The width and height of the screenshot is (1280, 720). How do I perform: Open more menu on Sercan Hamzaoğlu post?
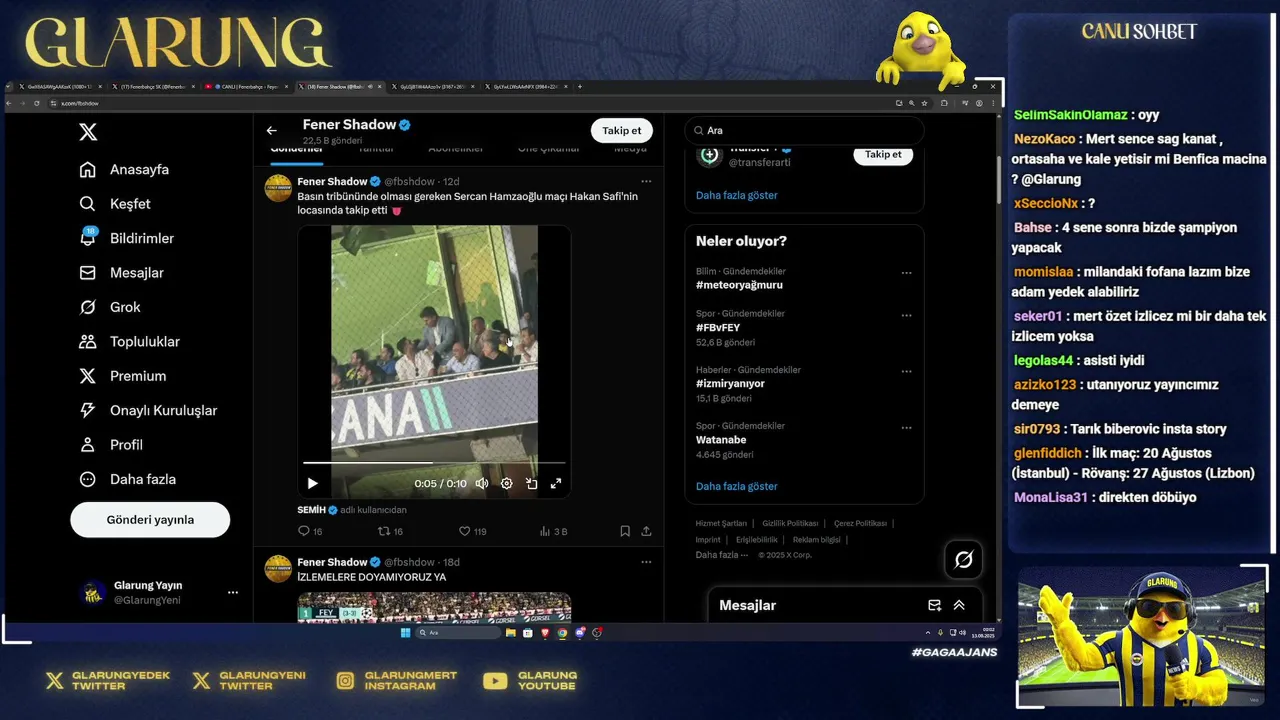click(646, 181)
